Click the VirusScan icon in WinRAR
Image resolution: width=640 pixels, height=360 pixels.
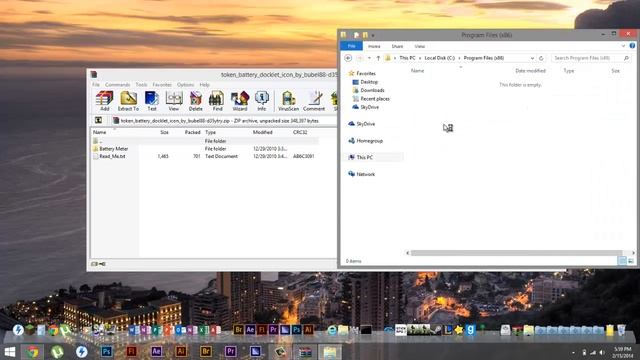(288, 101)
